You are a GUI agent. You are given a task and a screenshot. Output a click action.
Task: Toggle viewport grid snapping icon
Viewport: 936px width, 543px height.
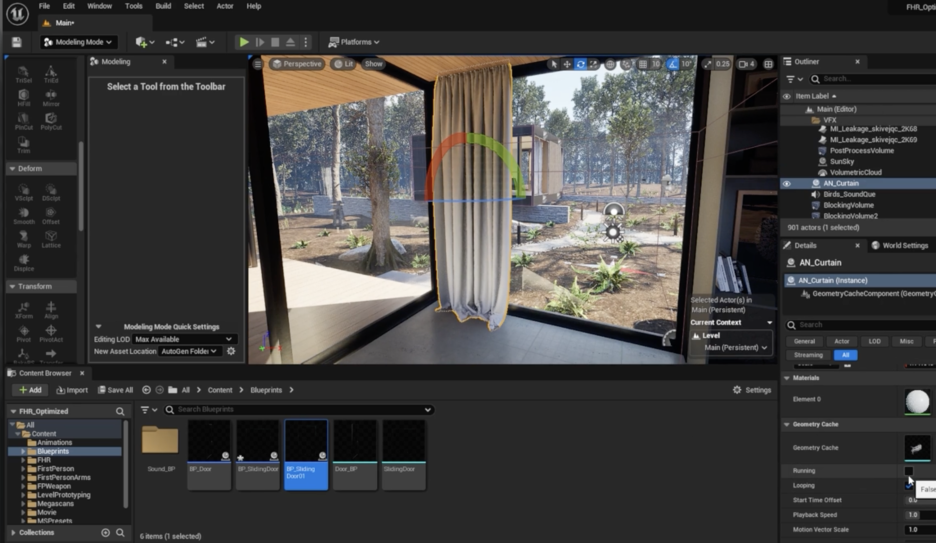[643, 64]
